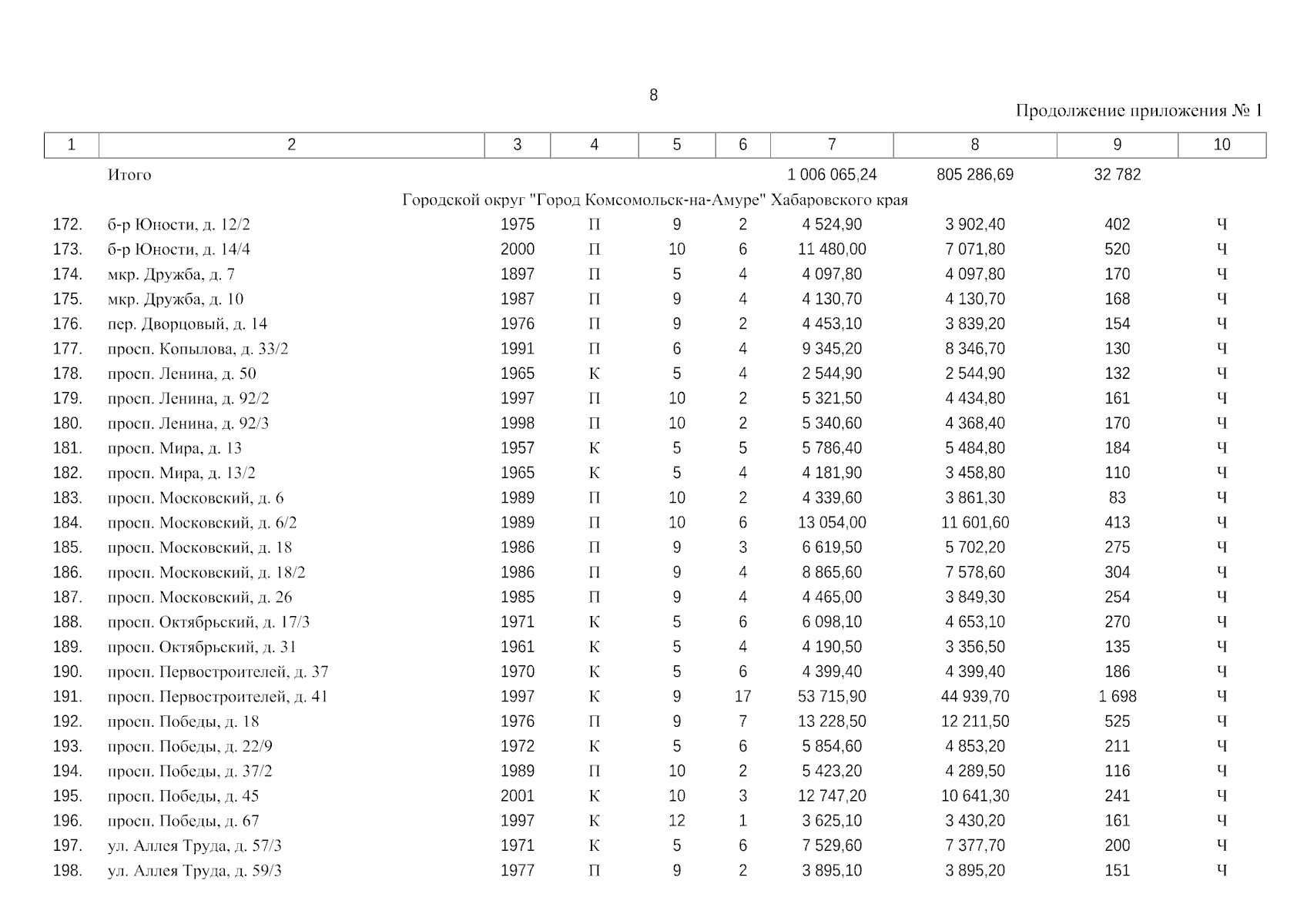This screenshot has height=924, width=1307.
Task: Click 'ул. Аллея Труда, д. 57/3'
Action: (195, 845)
